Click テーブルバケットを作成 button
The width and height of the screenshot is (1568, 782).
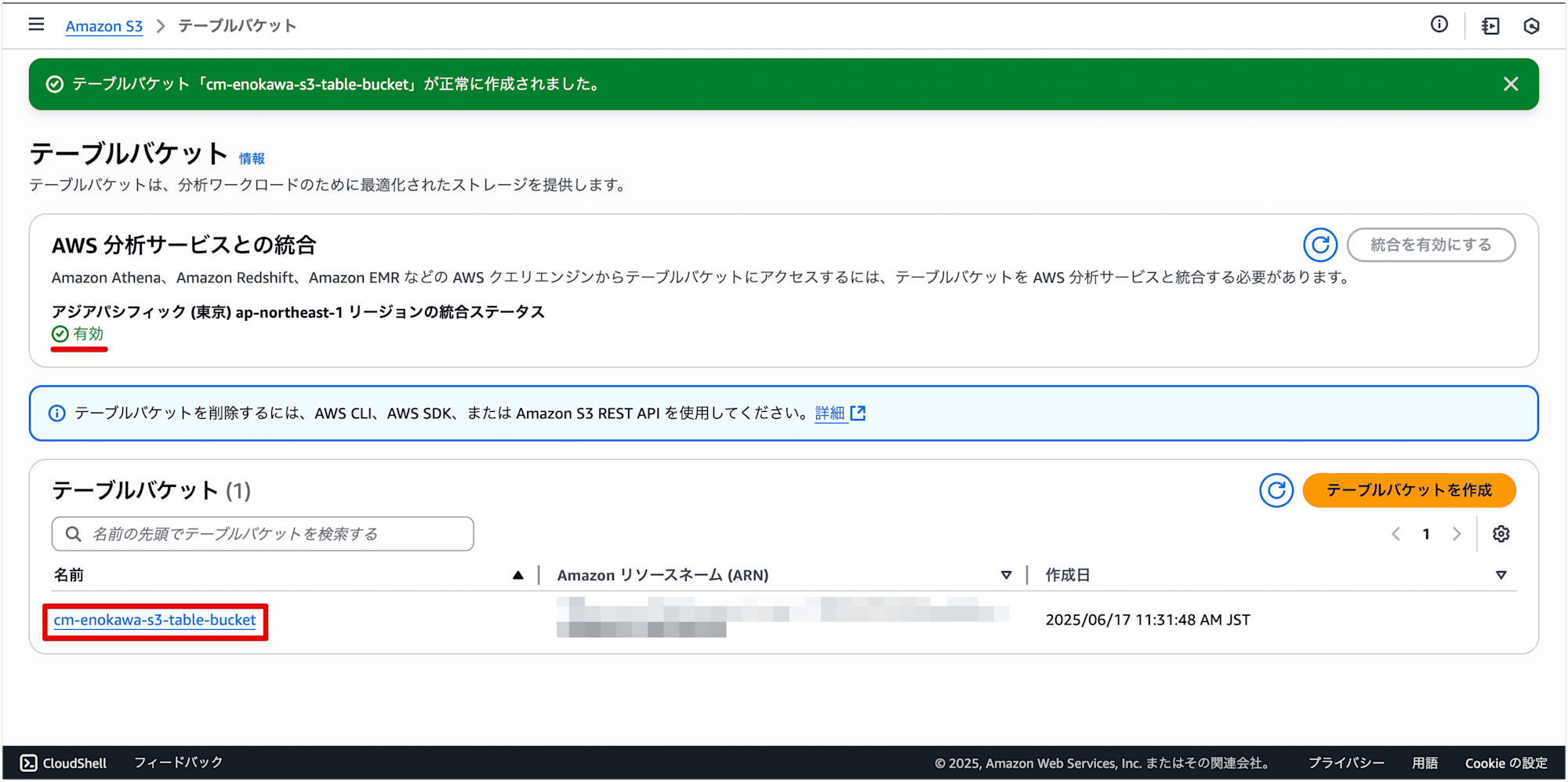click(x=1409, y=490)
